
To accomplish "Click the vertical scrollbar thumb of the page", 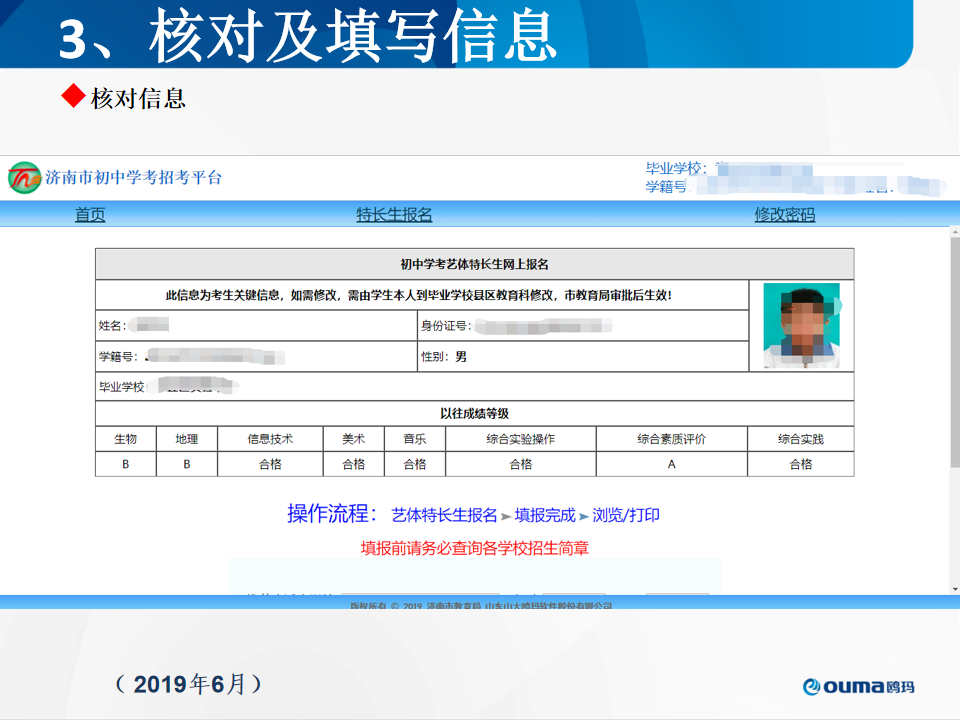I will pos(955,352).
